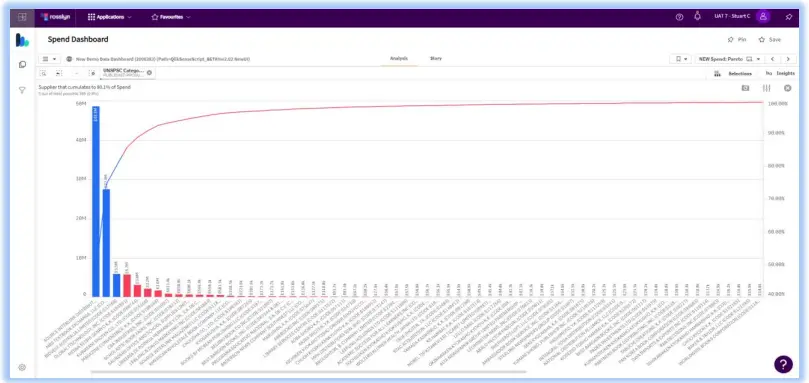Click the user avatar icon
Viewport: 809px width, 383px height.
coord(763,17)
